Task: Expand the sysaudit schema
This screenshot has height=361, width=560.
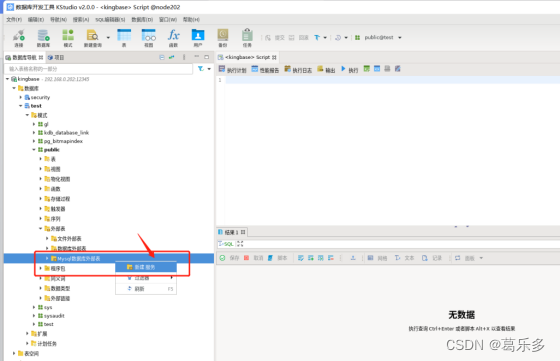Action: pos(34,316)
